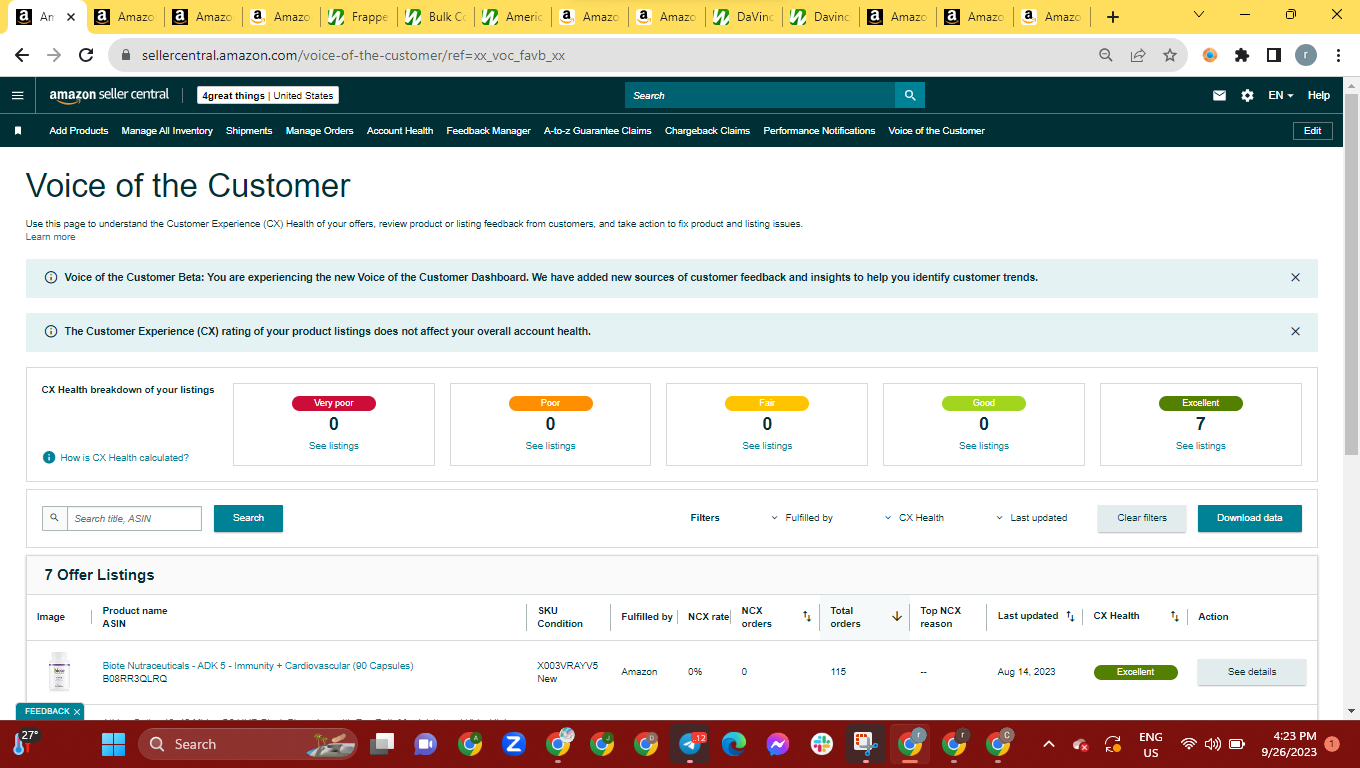Open the EN language dropdown
This screenshot has width=1360, height=768.
(1281, 95)
